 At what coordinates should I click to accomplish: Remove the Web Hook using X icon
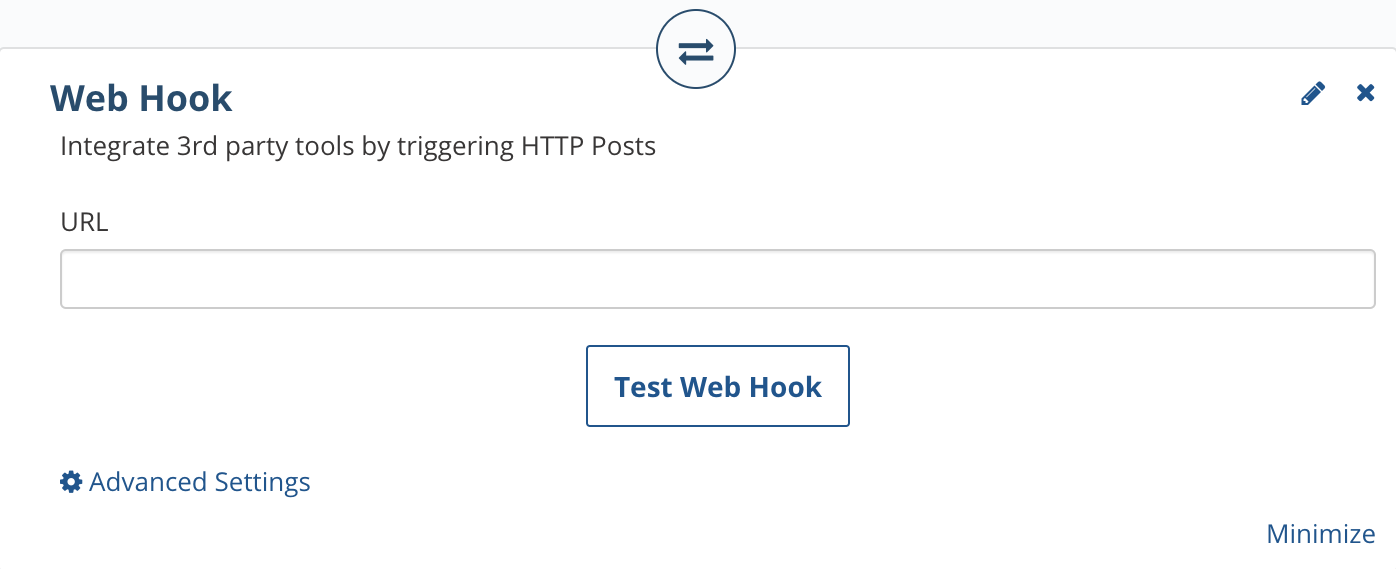pos(1365,93)
